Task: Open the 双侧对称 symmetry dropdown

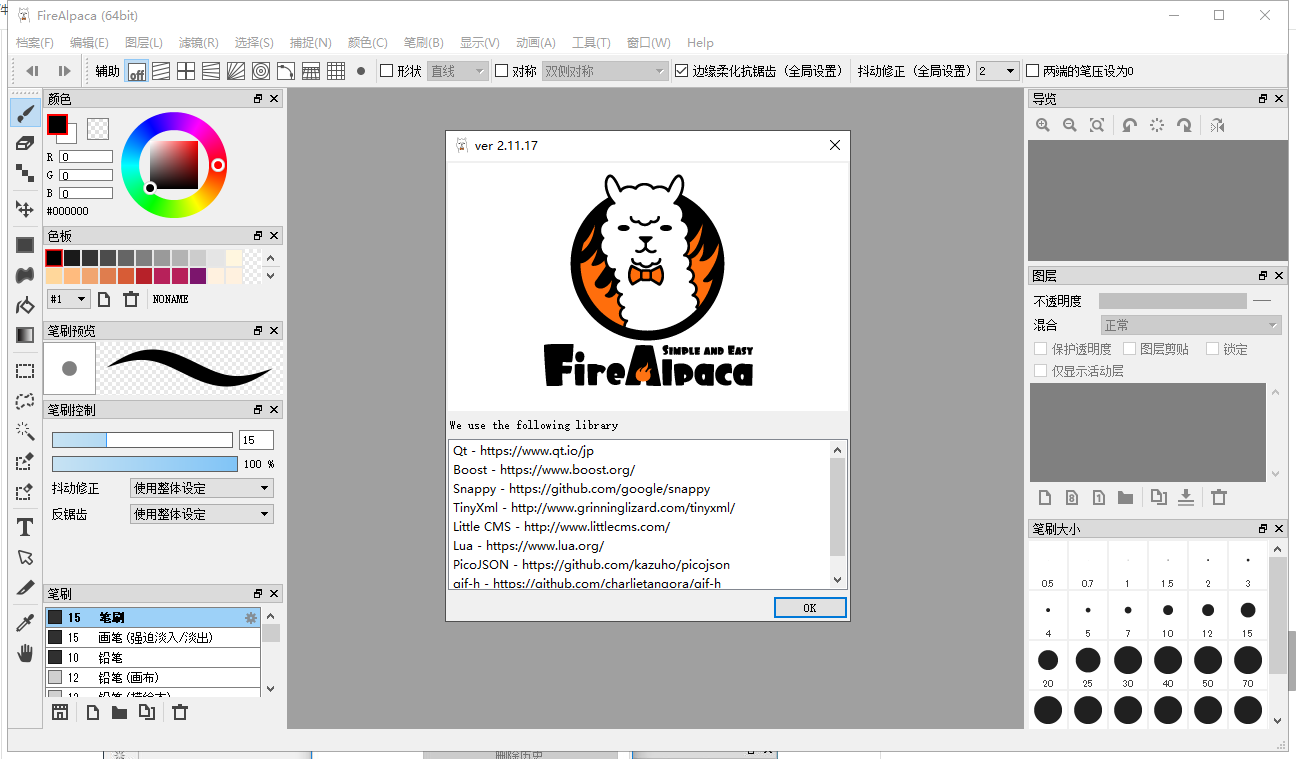Action: pos(605,71)
